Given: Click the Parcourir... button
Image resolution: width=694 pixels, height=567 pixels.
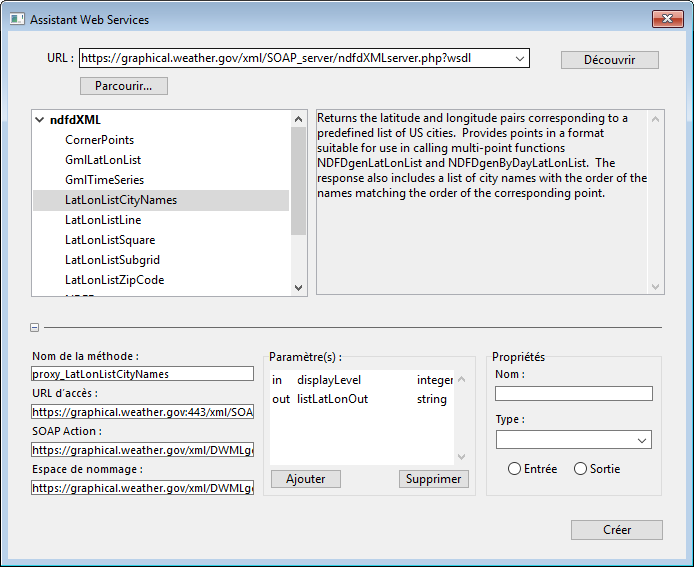Looking at the screenshot, I should click(124, 86).
